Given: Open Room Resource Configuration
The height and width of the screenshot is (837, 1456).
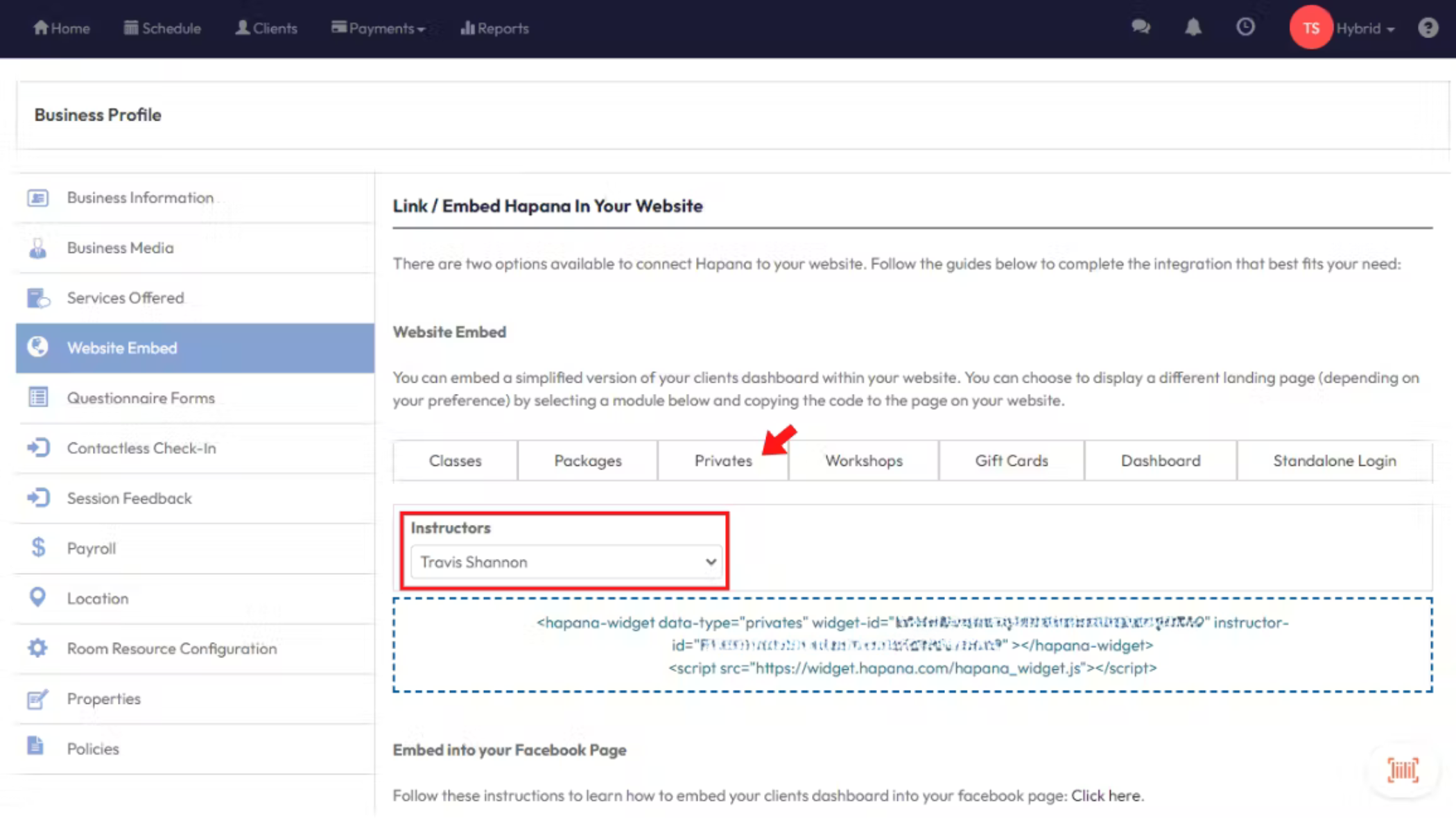Looking at the screenshot, I should (x=171, y=648).
